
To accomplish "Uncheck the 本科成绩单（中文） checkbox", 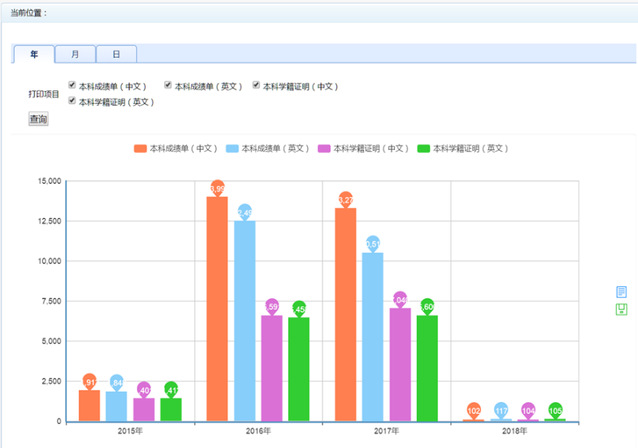I will pos(72,86).
